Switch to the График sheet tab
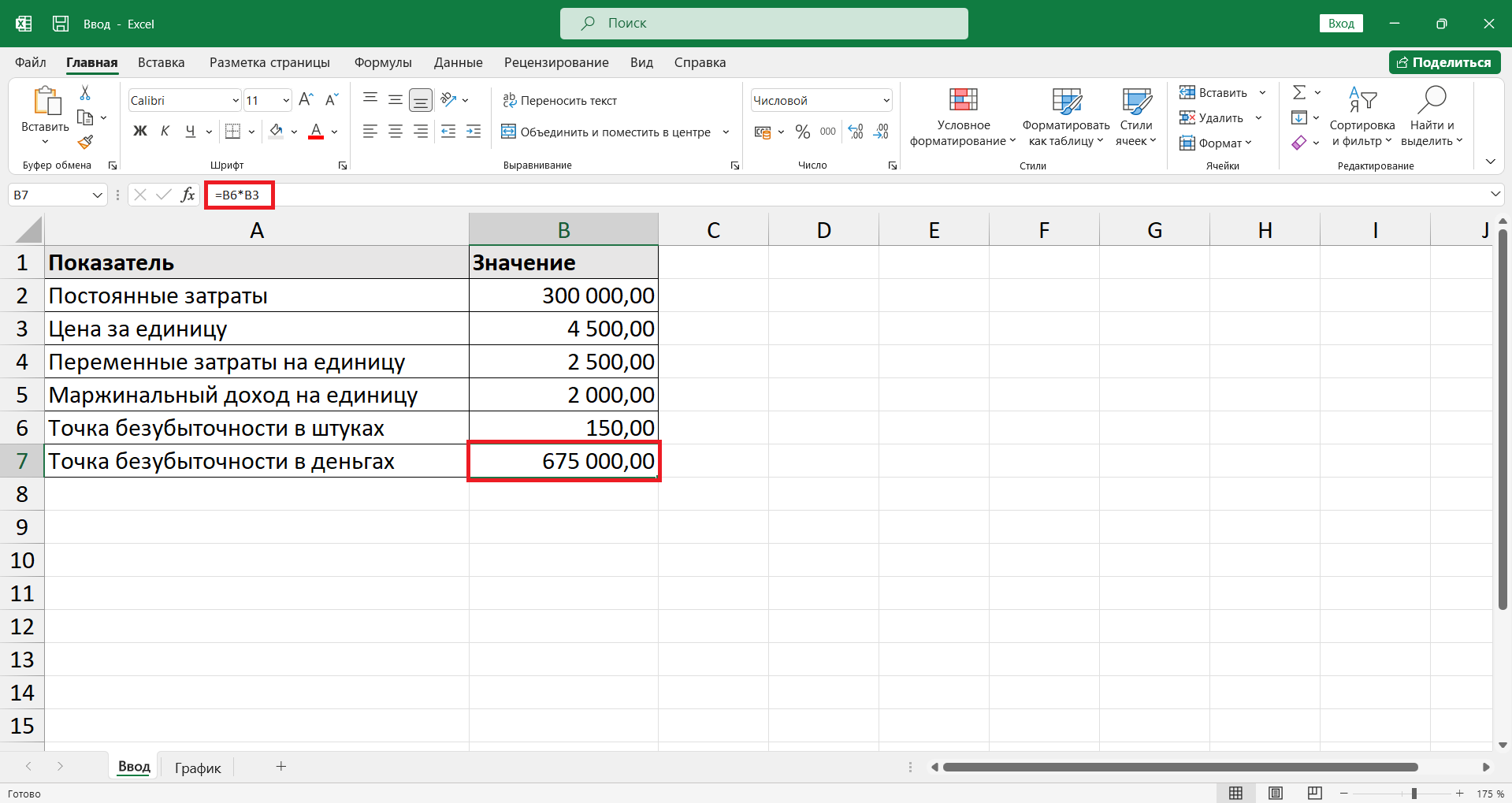The width and height of the screenshot is (1512, 803). (x=198, y=768)
